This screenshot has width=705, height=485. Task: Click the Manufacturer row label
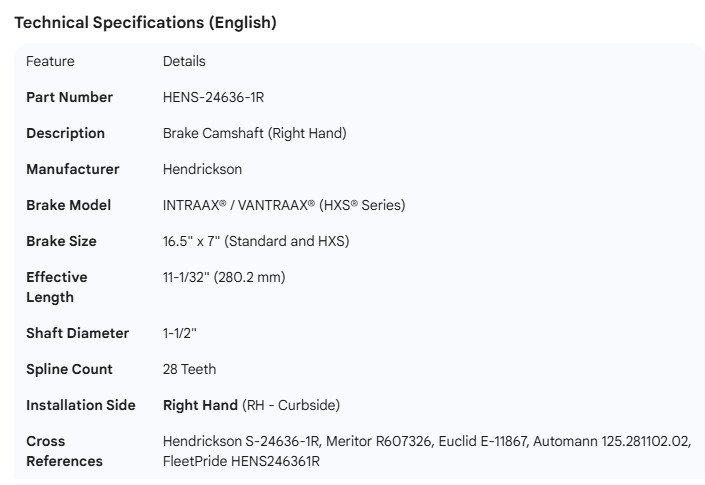click(x=72, y=169)
